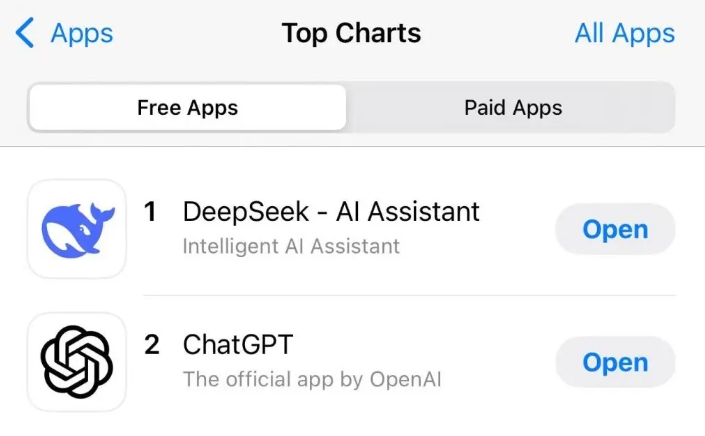Image resolution: width=705 pixels, height=436 pixels.
Task: Tap The official app by OpenAI subtitle
Action: click(312, 379)
